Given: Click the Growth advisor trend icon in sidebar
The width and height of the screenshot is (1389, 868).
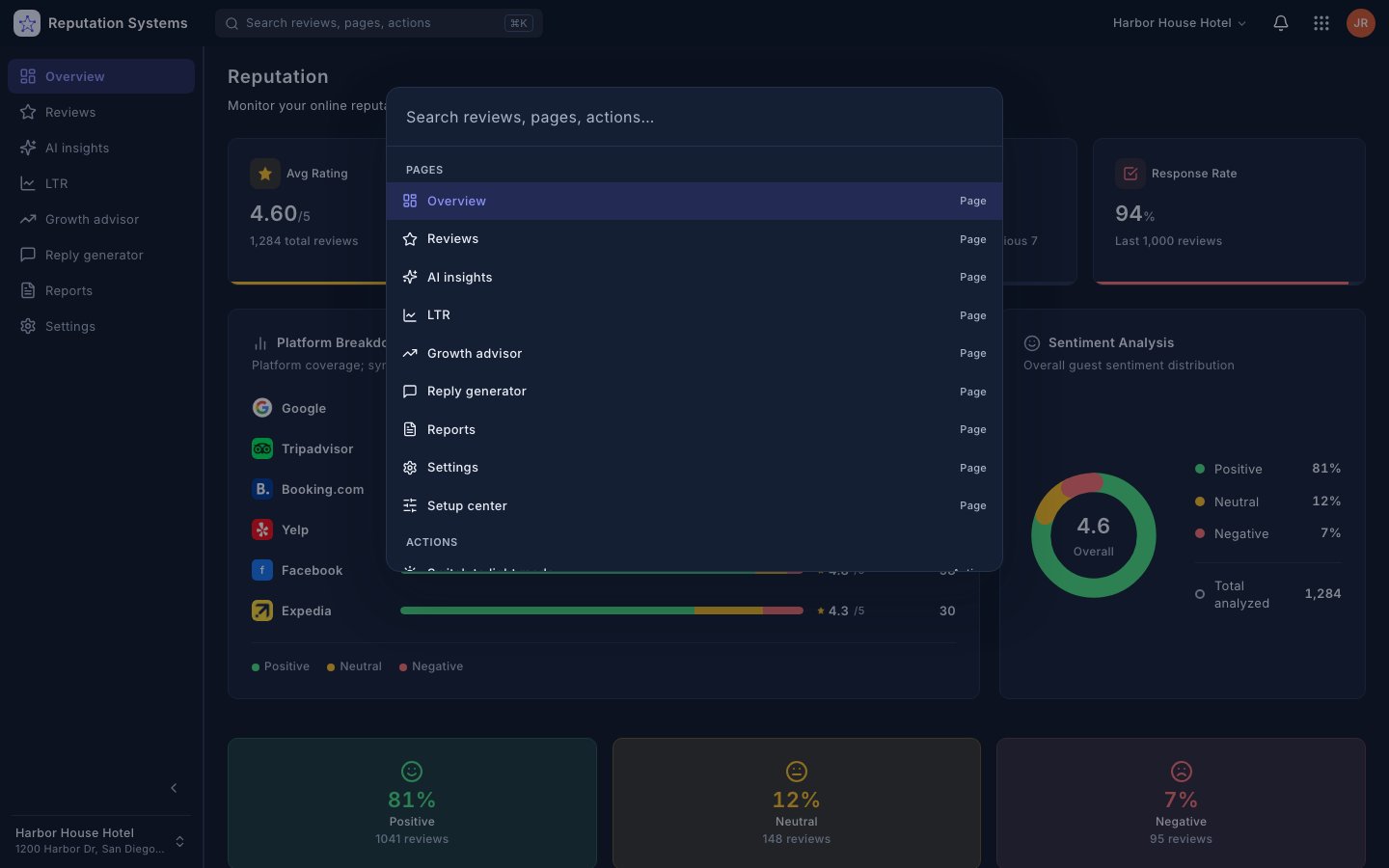Looking at the screenshot, I should point(28,219).
